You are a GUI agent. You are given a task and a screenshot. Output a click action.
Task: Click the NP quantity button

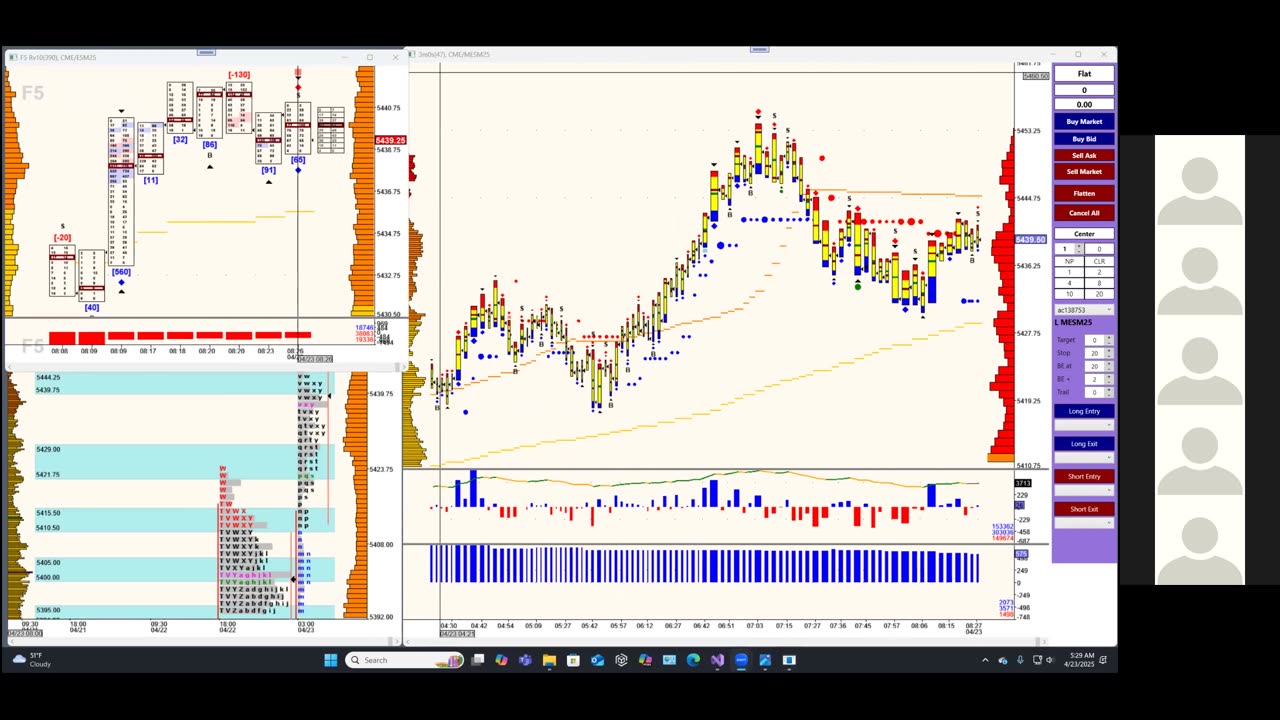click(x=1068, y=261)
